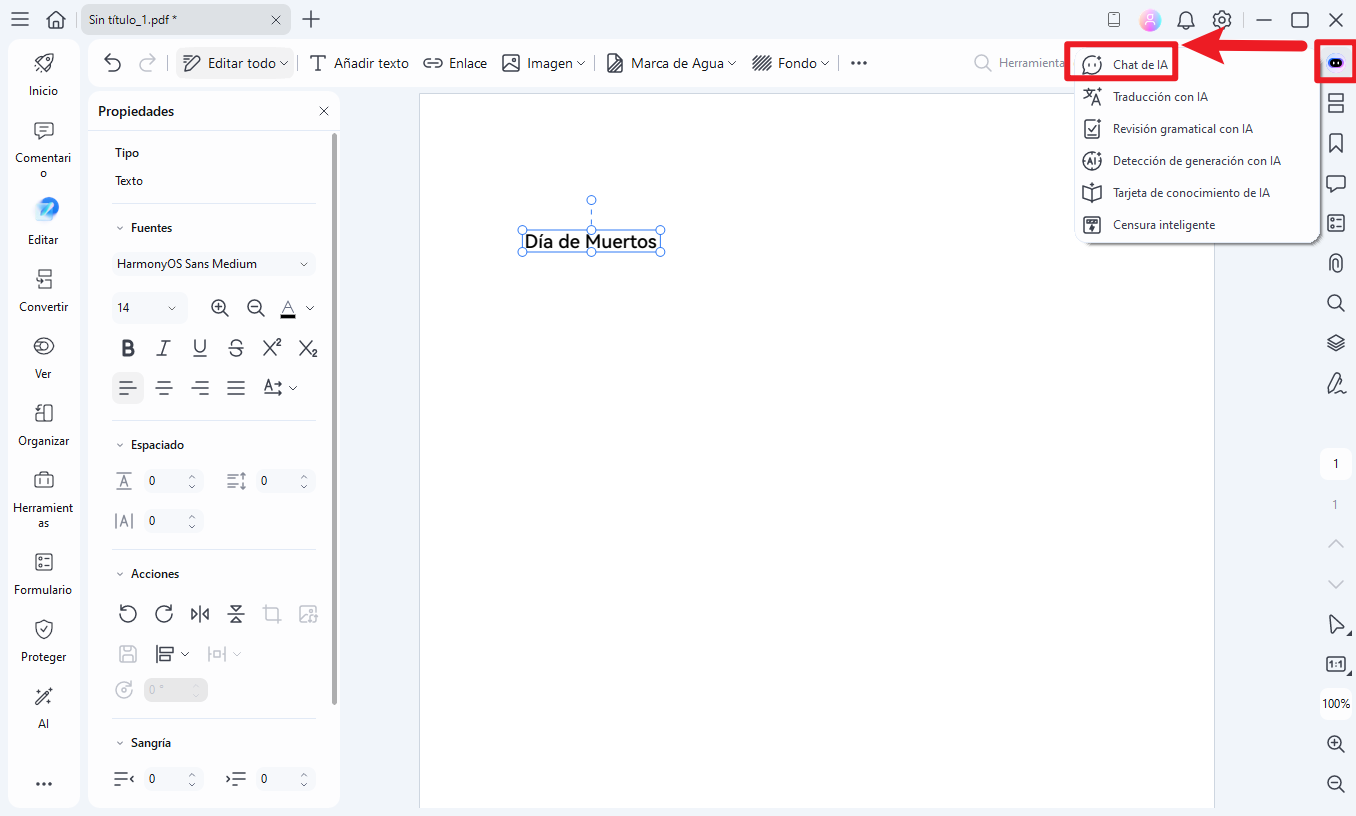Open the bookmarks panel icon

[1335, 143]
